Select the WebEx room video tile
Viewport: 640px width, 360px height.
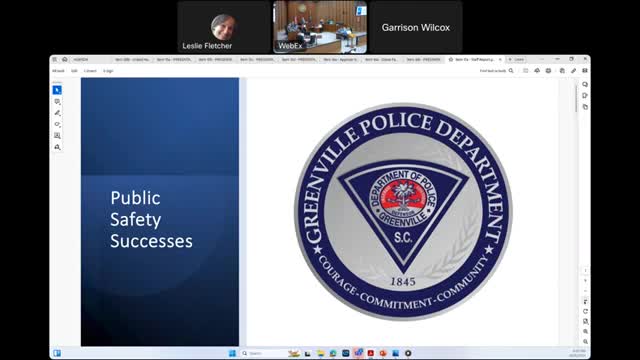tap(320, 27)
